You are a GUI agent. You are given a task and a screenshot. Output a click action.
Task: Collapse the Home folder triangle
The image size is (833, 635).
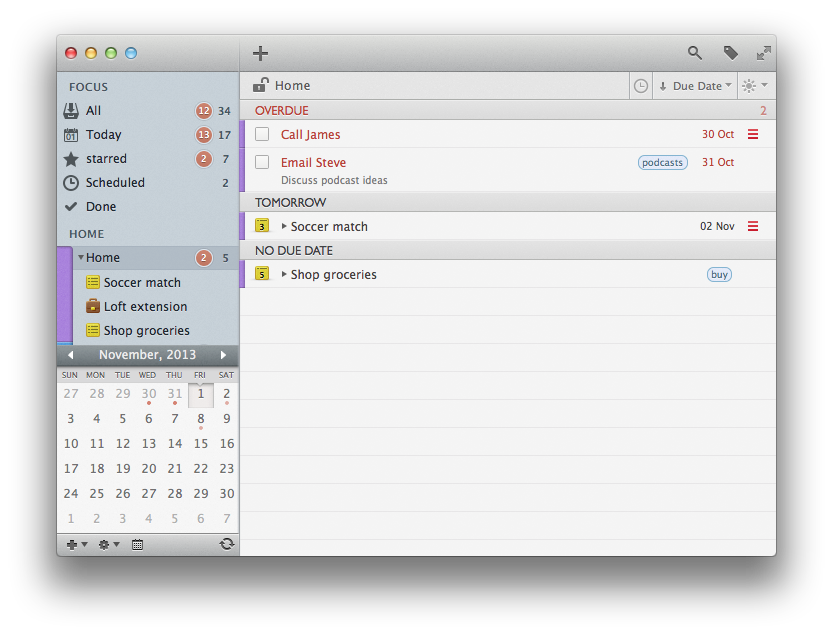pyautogui.click(x=81, y=257)
